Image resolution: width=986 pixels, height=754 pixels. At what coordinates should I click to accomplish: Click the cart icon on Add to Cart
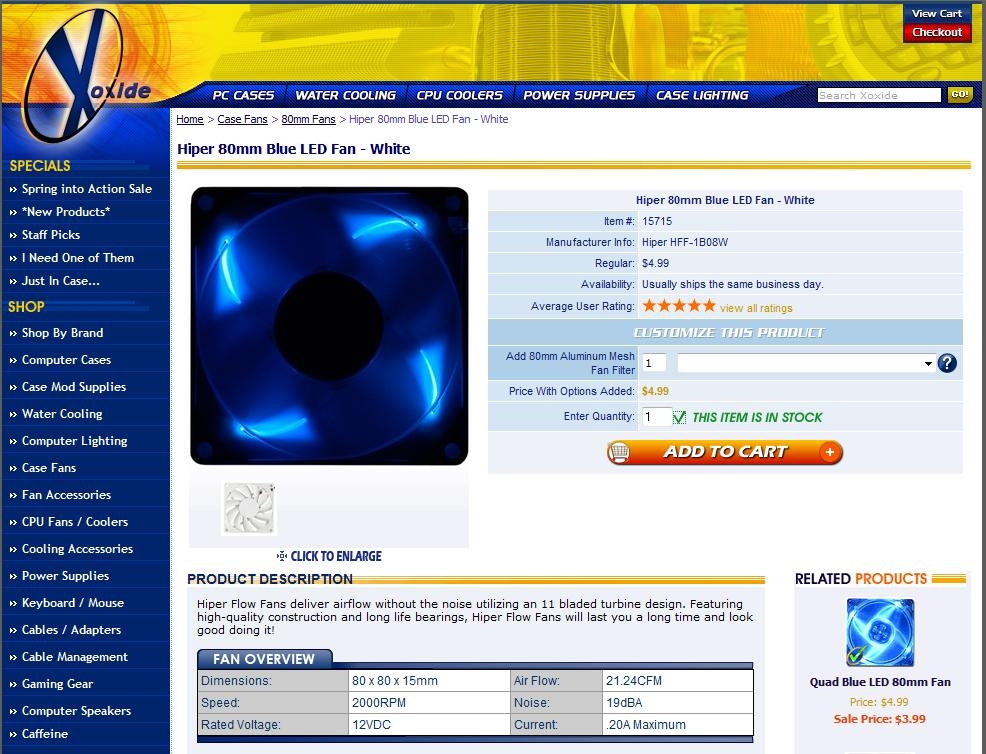tap(619, 452)
